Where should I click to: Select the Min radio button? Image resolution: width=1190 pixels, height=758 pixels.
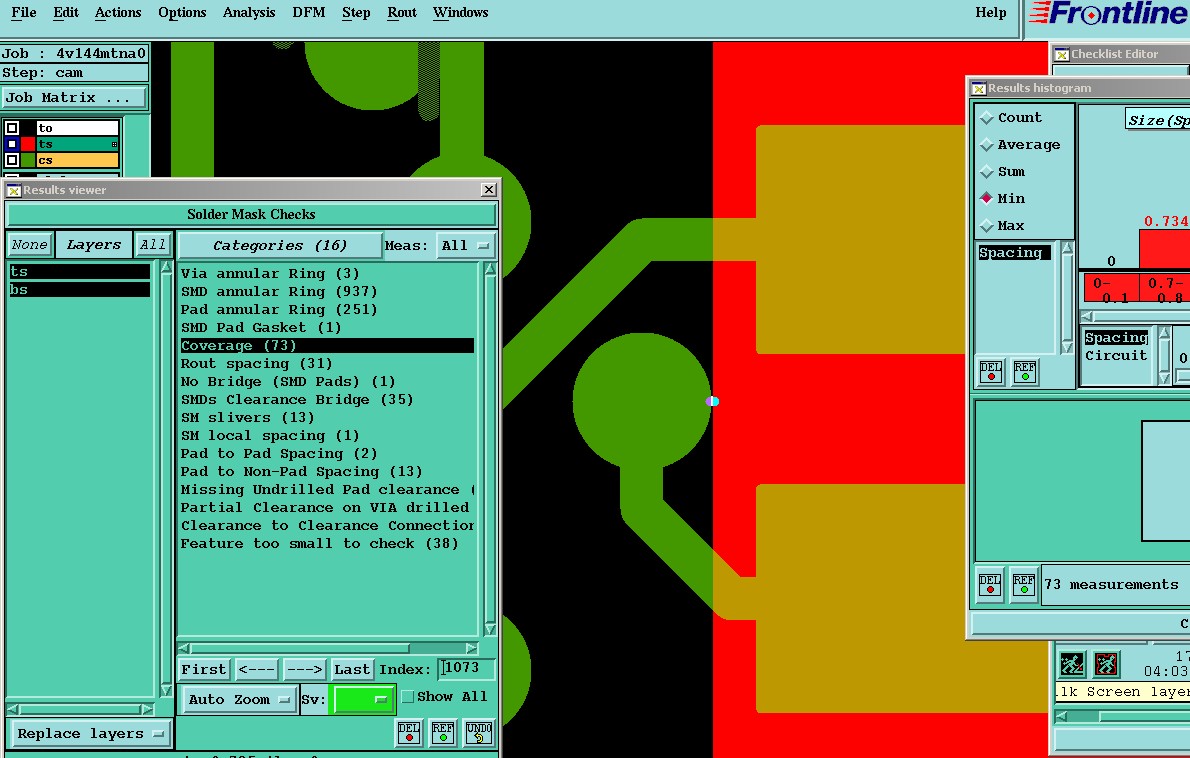[987, 198]
